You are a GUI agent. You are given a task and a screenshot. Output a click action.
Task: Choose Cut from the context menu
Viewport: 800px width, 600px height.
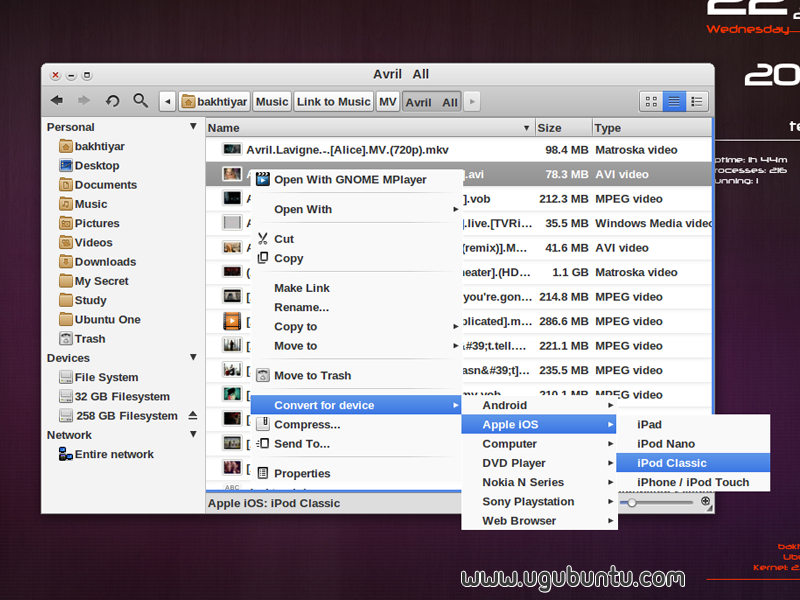[x=356, y=239]
